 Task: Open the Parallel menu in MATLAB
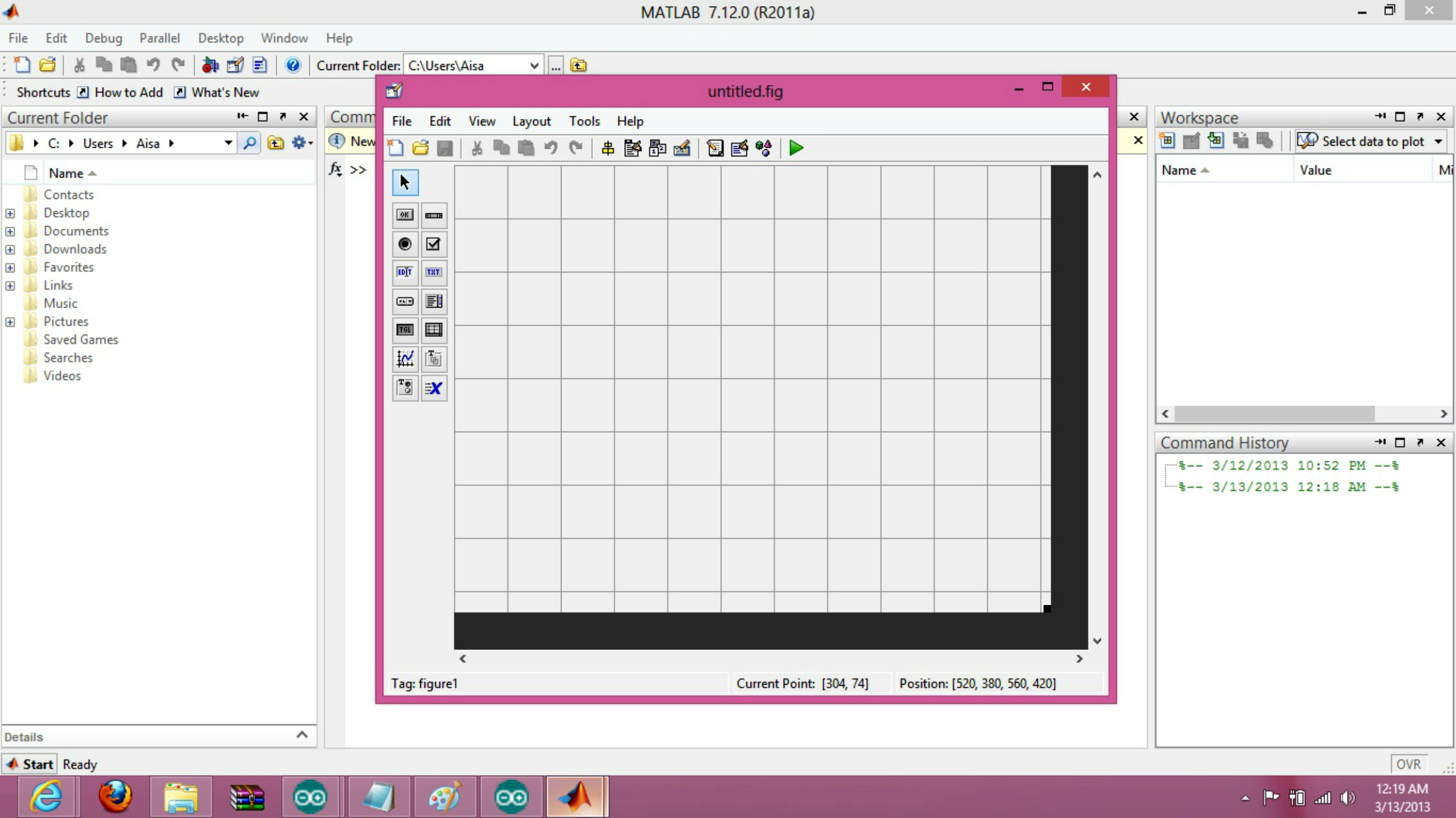click(159, 38)
